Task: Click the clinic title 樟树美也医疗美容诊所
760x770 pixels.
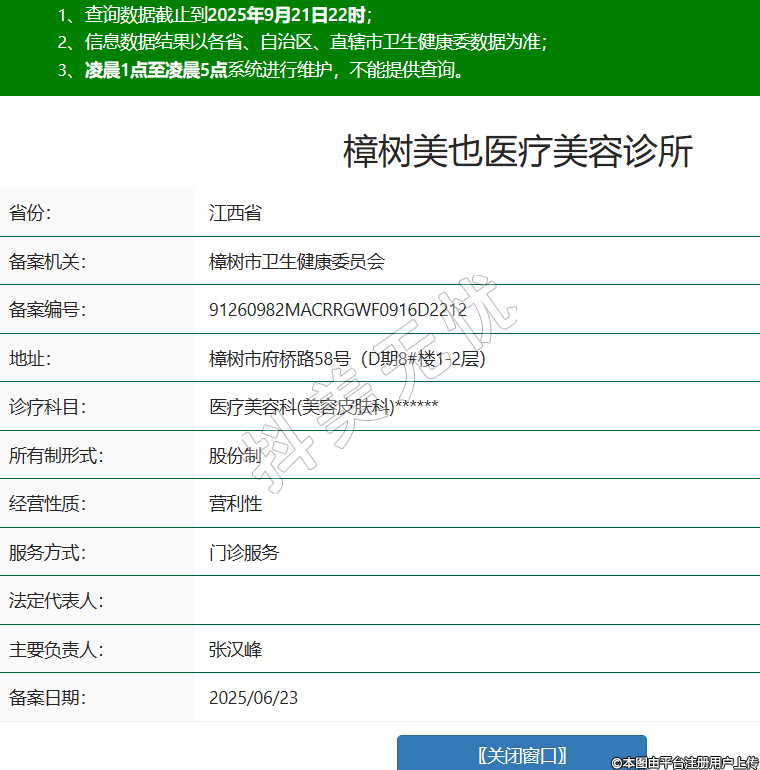Action: 517,152
